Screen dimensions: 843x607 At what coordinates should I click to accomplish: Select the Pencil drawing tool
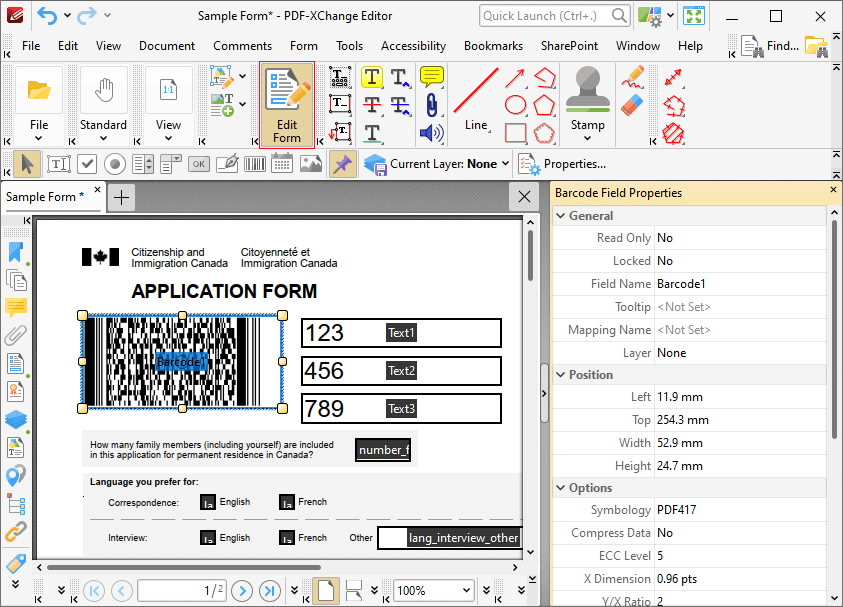(633, 77)
